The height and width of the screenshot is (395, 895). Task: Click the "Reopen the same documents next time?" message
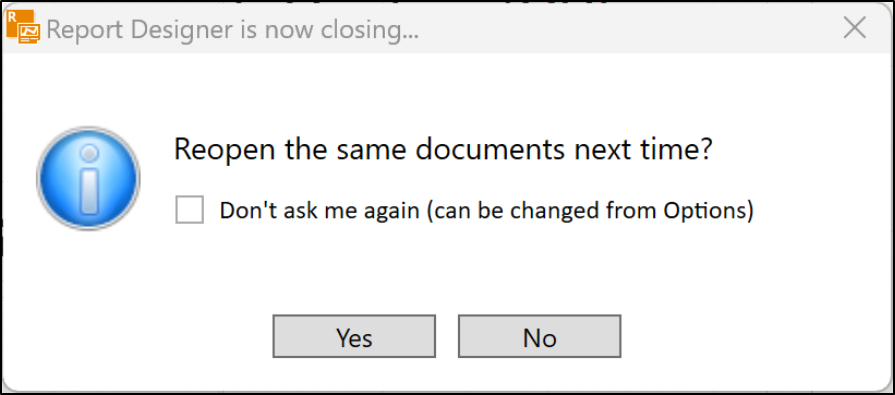pyautogui.click(x=443, y=150)
